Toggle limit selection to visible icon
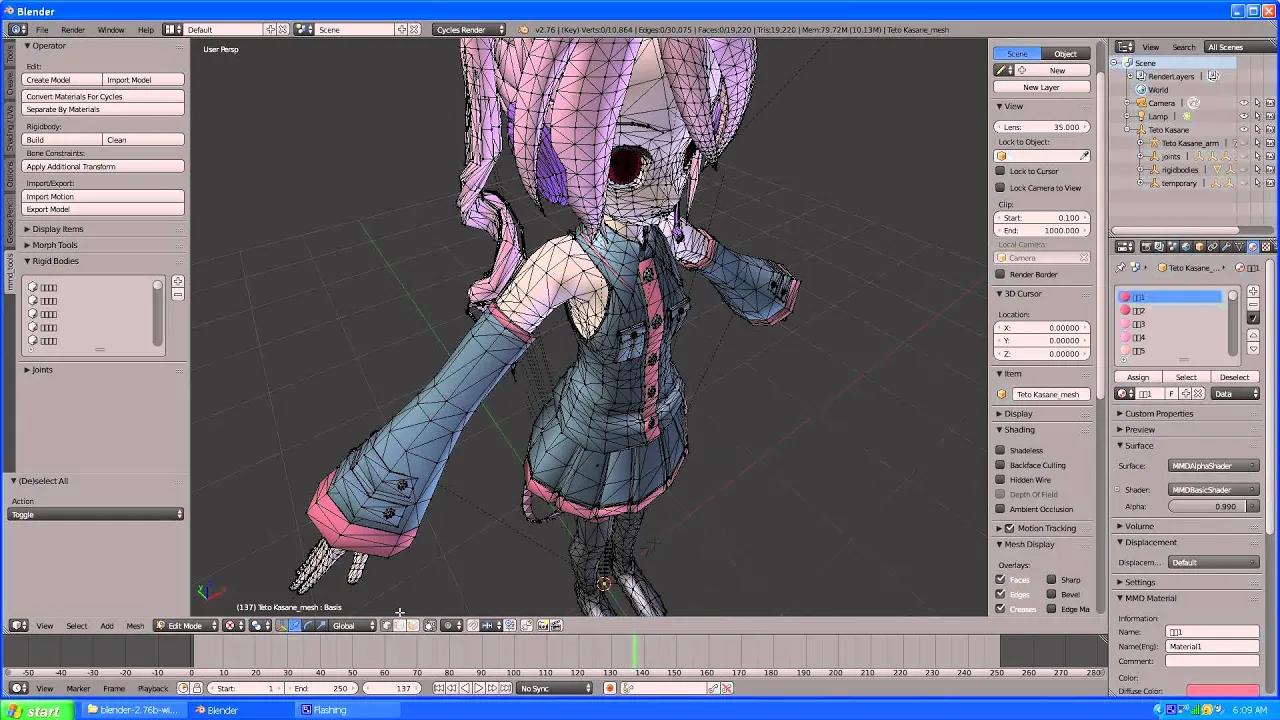1280x720 pixels. [x=430, y=625]
